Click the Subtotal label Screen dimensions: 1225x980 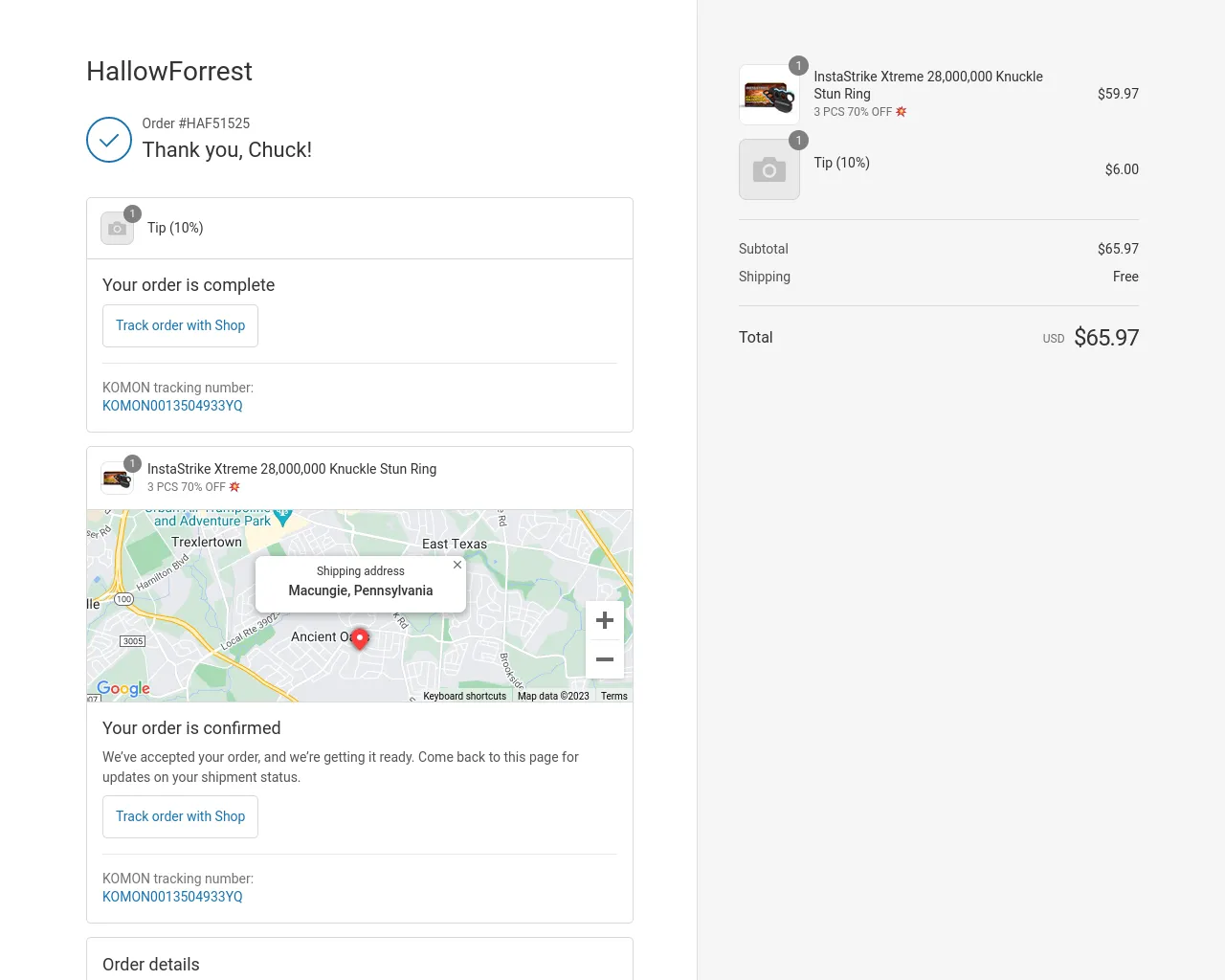coord(764,249)
